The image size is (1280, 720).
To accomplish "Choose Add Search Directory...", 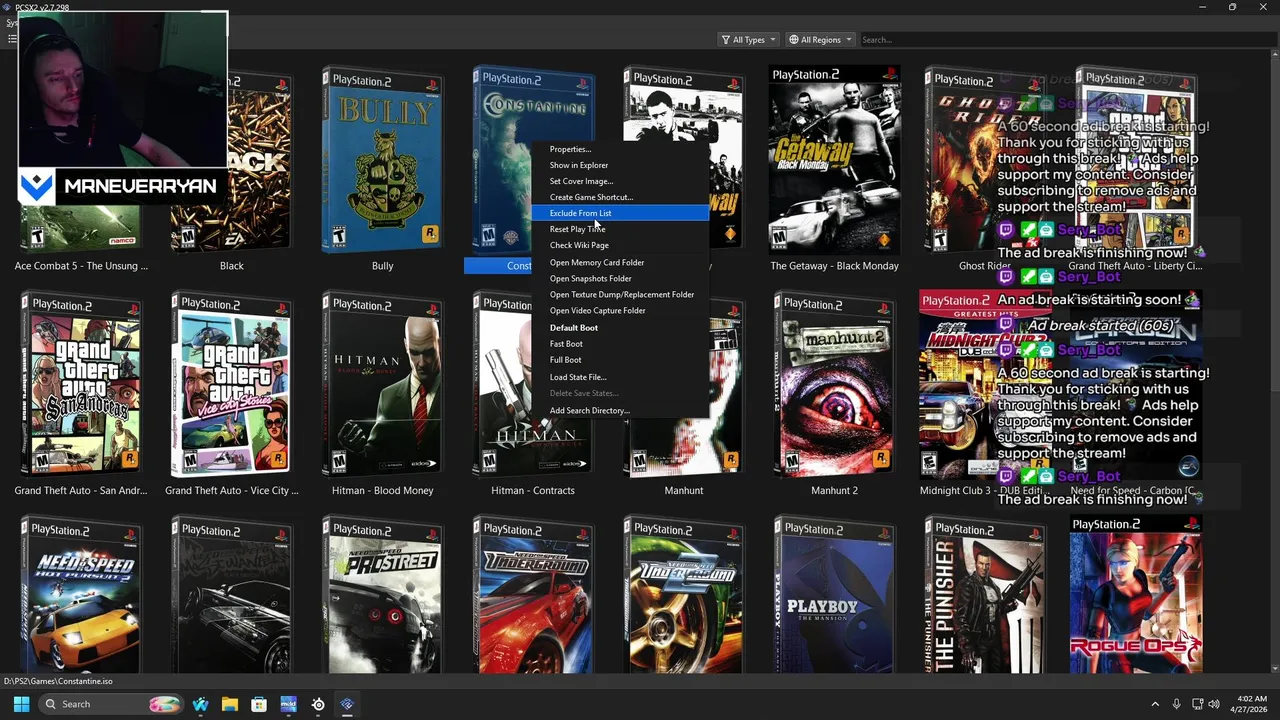I will (x=620, y=410).
